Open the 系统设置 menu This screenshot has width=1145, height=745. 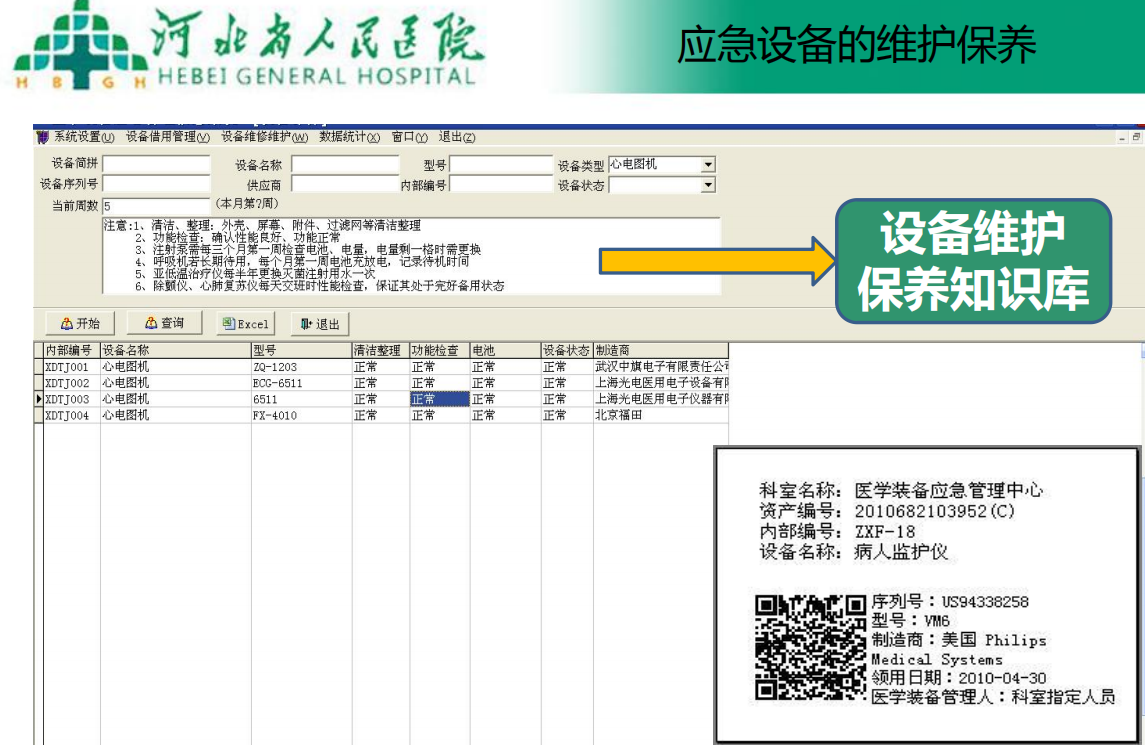(x=84, y=137)
